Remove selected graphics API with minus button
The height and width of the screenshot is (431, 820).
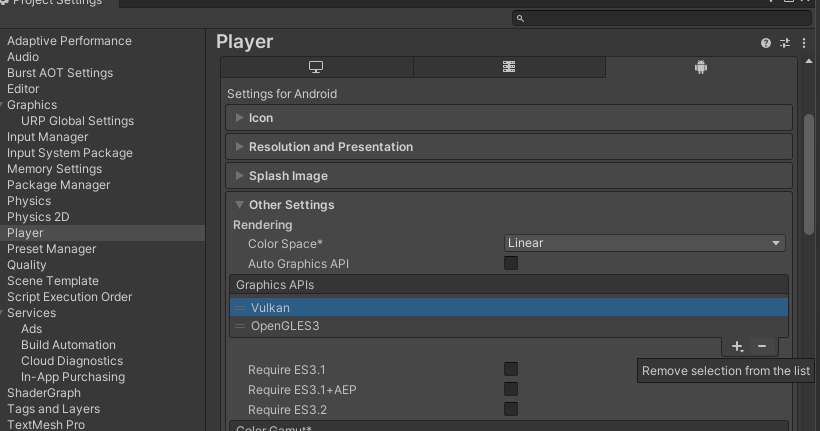[762, 346]
